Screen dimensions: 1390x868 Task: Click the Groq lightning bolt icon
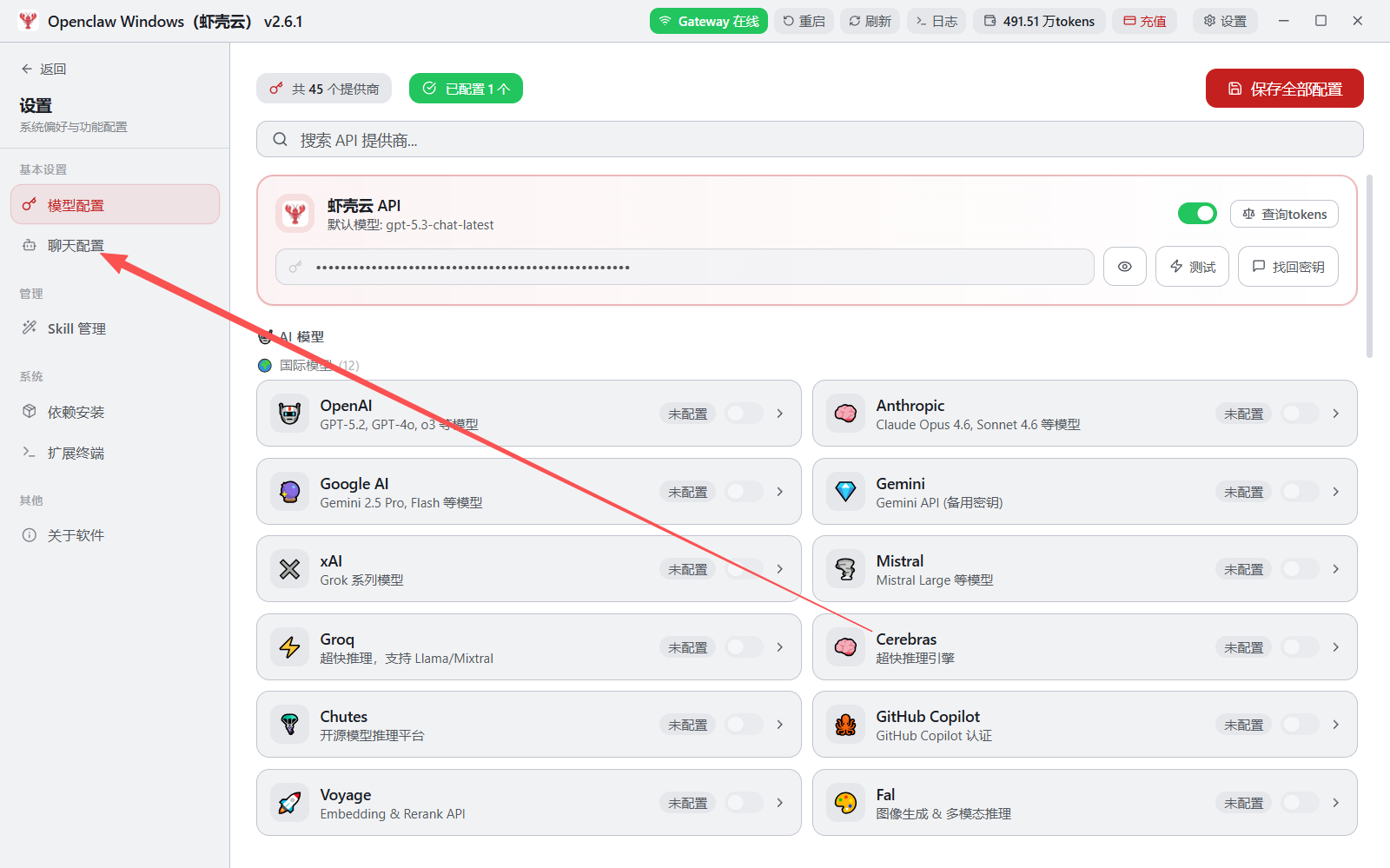tap(289, 647)
